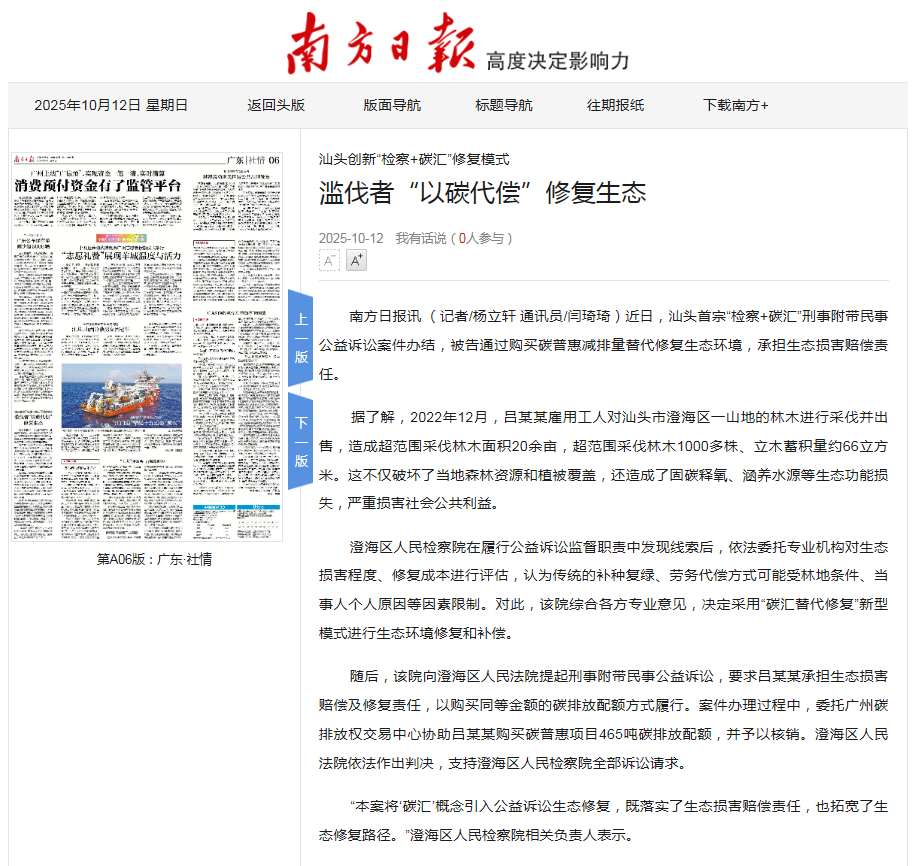This screenshot has width=917, height=866.
Task: Click the increase font size A+ icon
Action: coord(356,261)
